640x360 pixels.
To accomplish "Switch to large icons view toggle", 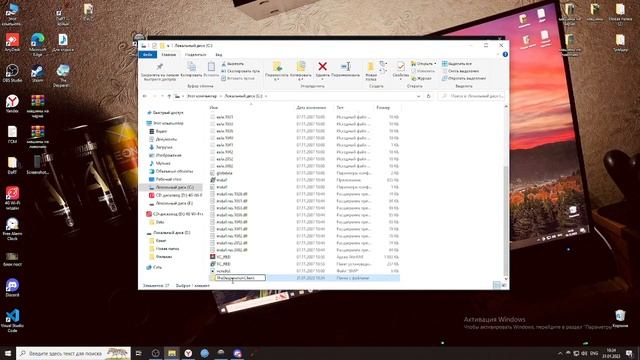I will tap(504, 286).
